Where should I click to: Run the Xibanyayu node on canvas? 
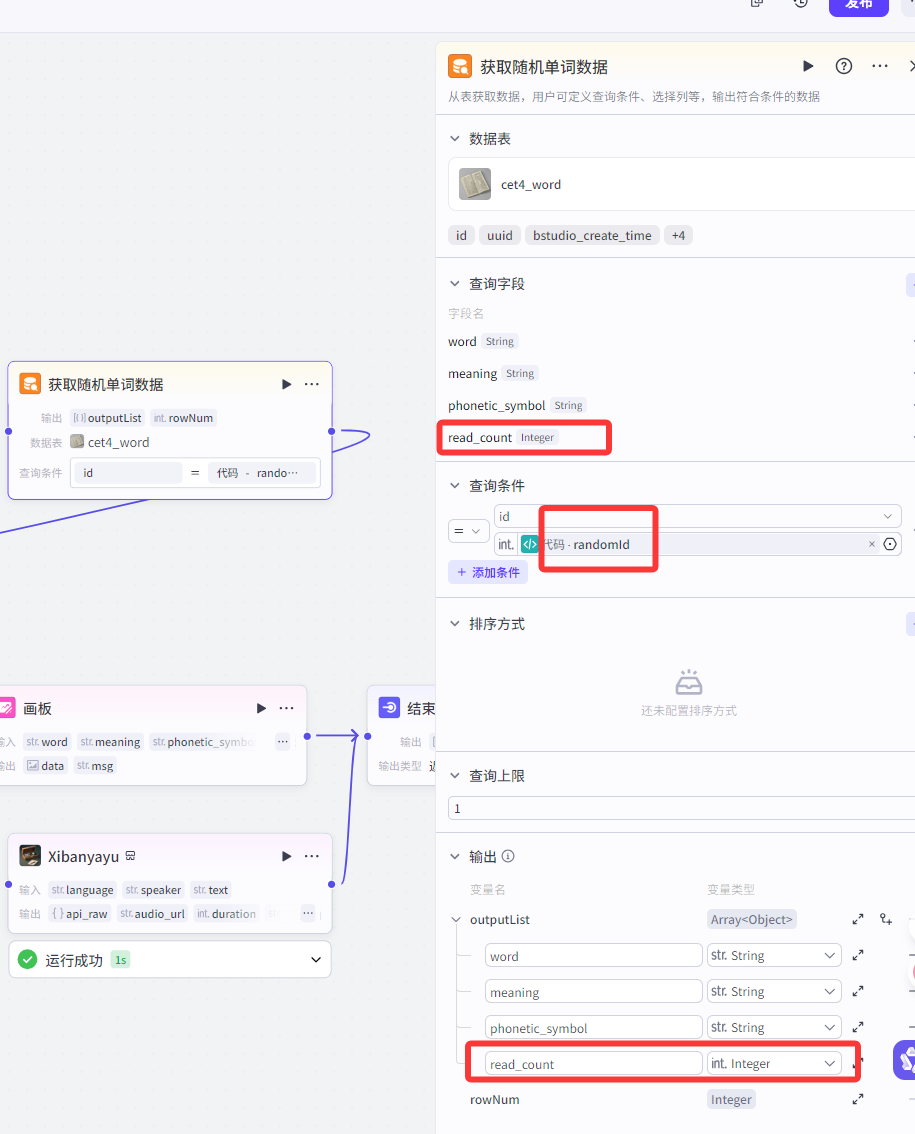pyautogui.click(x=287, y=856)
